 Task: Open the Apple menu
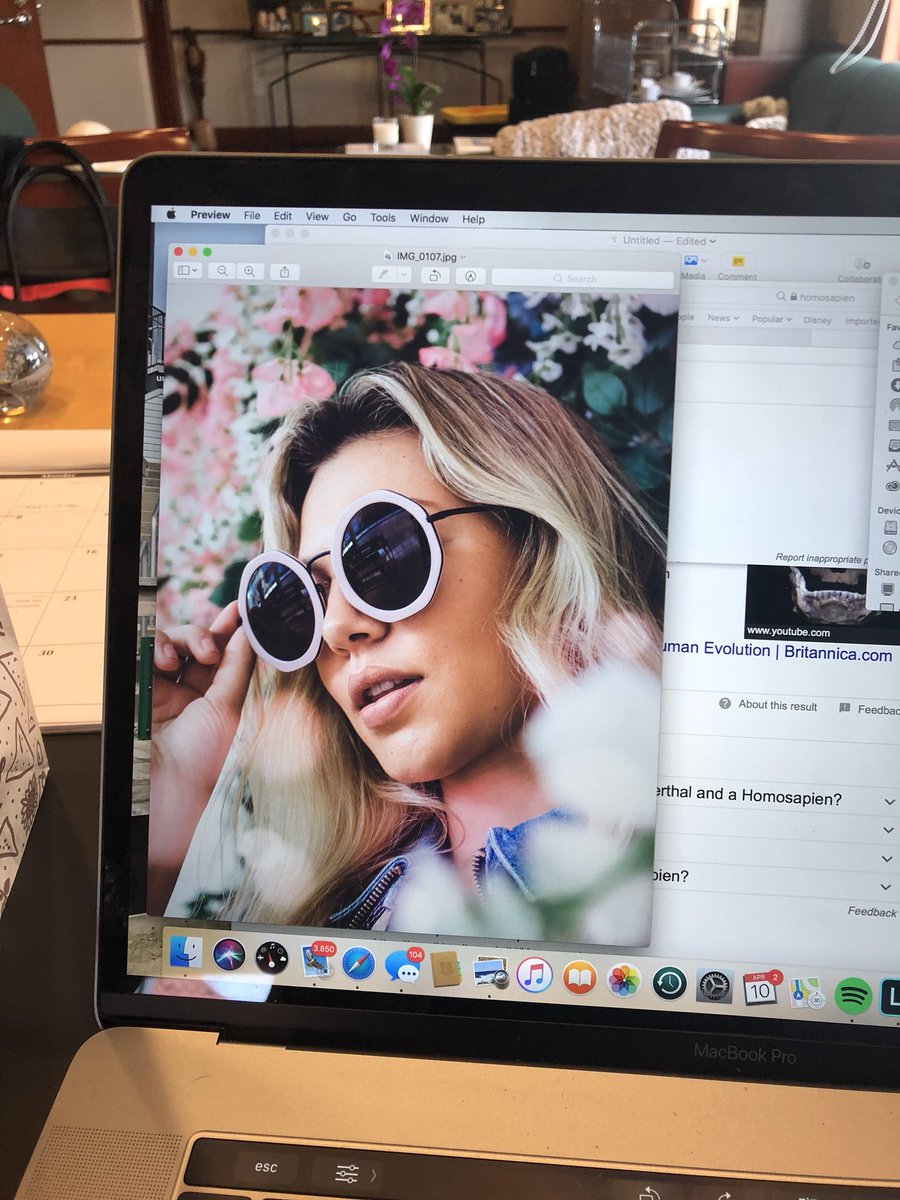click(170, 214)
